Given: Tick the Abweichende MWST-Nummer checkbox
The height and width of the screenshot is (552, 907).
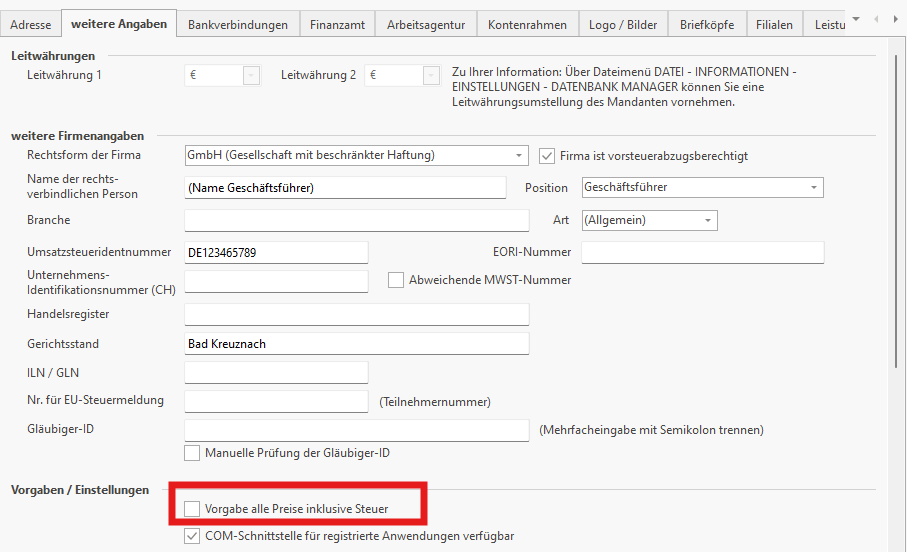Looking at the screenshot, I should [x=396, y=280].
